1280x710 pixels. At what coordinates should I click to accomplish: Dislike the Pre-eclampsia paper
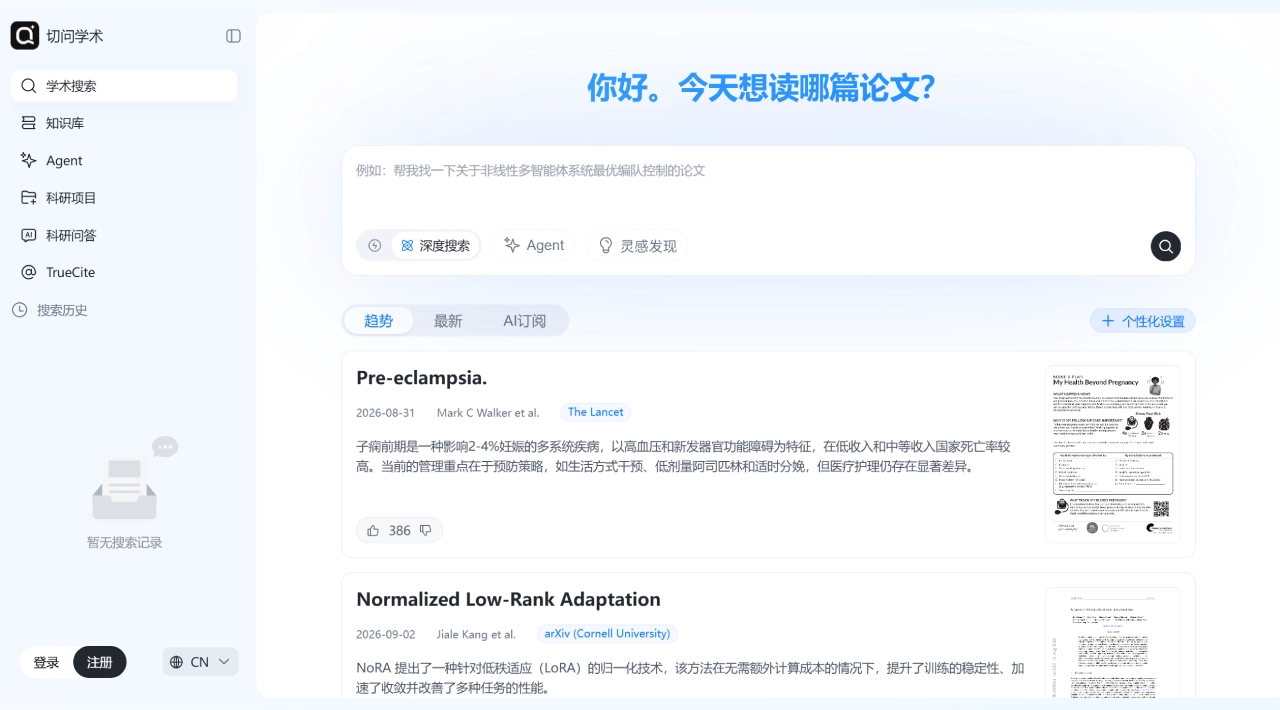426,530
